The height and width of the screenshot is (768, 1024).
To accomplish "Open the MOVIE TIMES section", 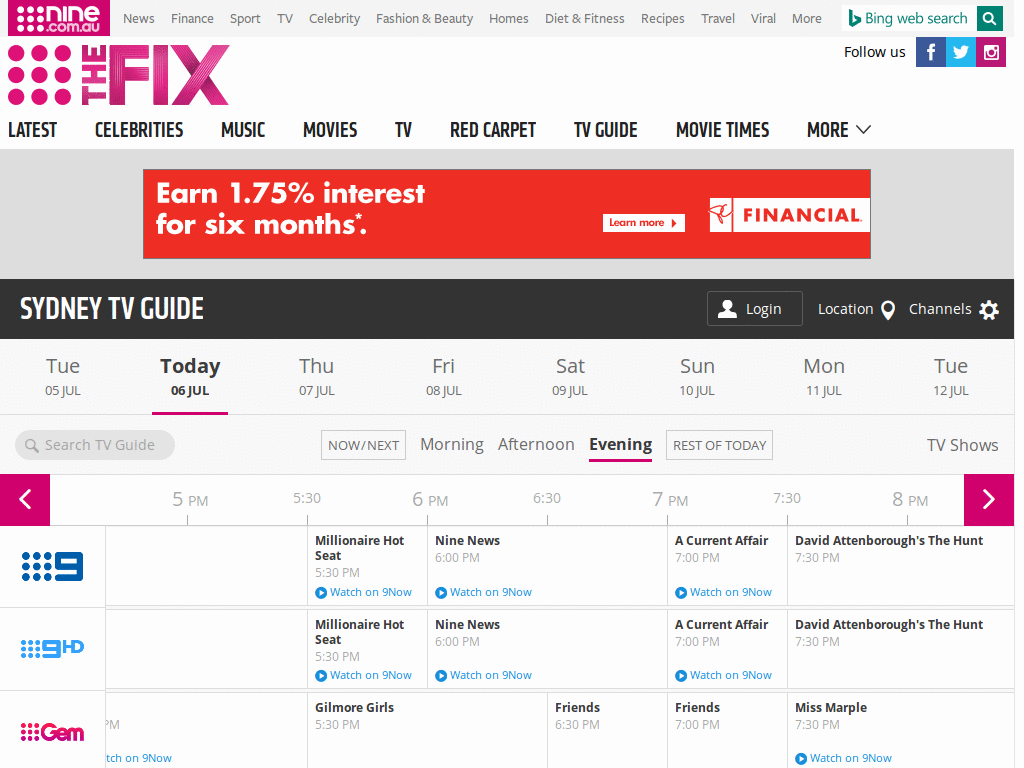I will pos(722,129).
